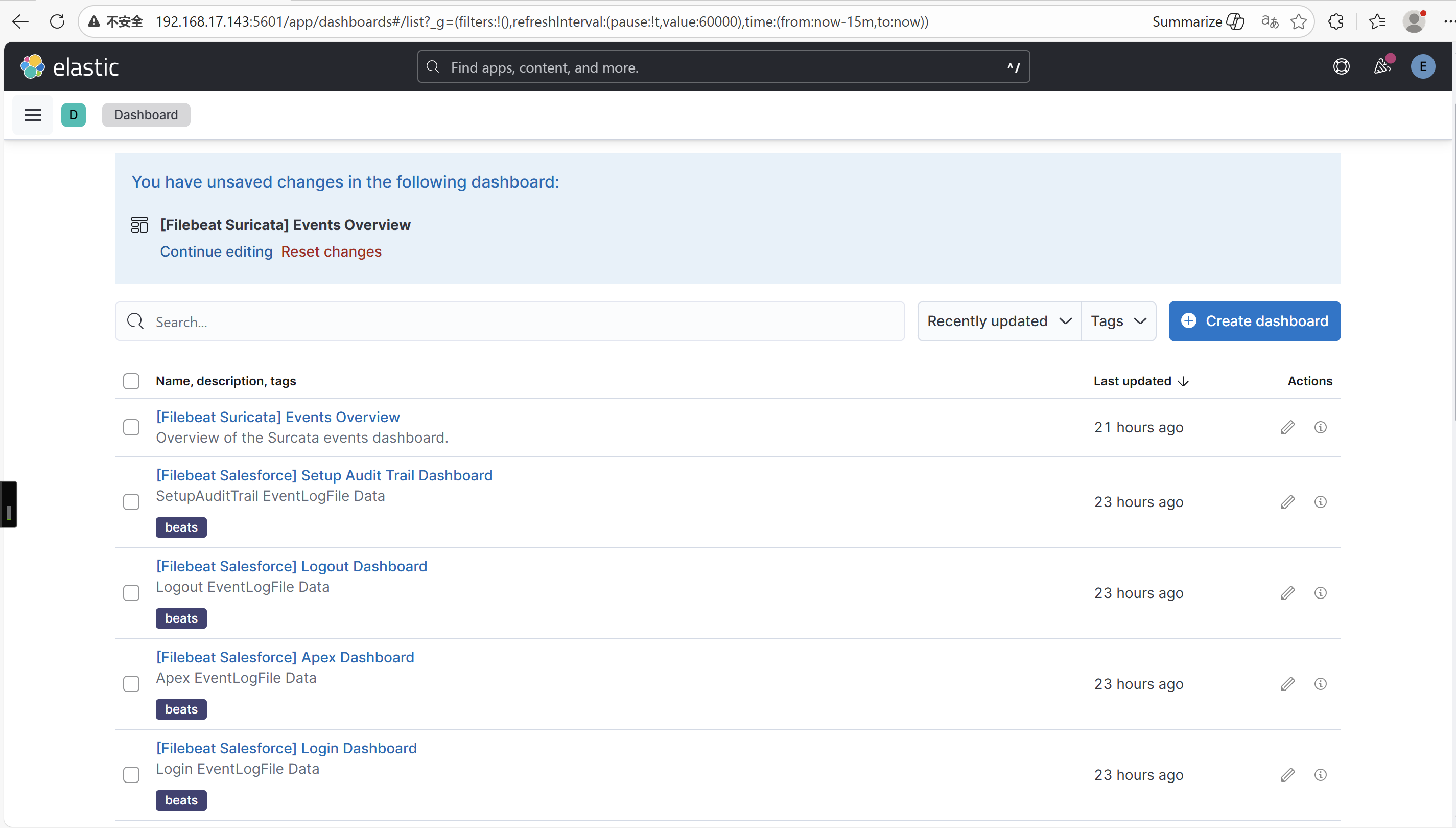
Task: Open the help menu lifebuoy icon
Action: click(x=1341, y=67)
